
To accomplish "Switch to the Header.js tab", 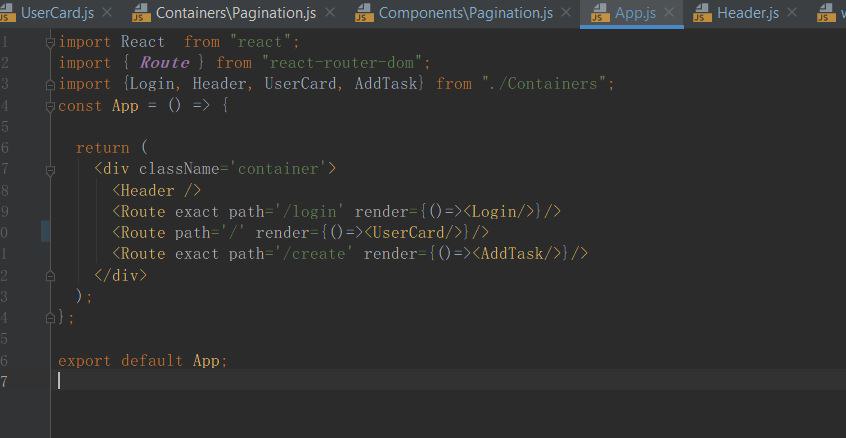I will click(748, 13).
